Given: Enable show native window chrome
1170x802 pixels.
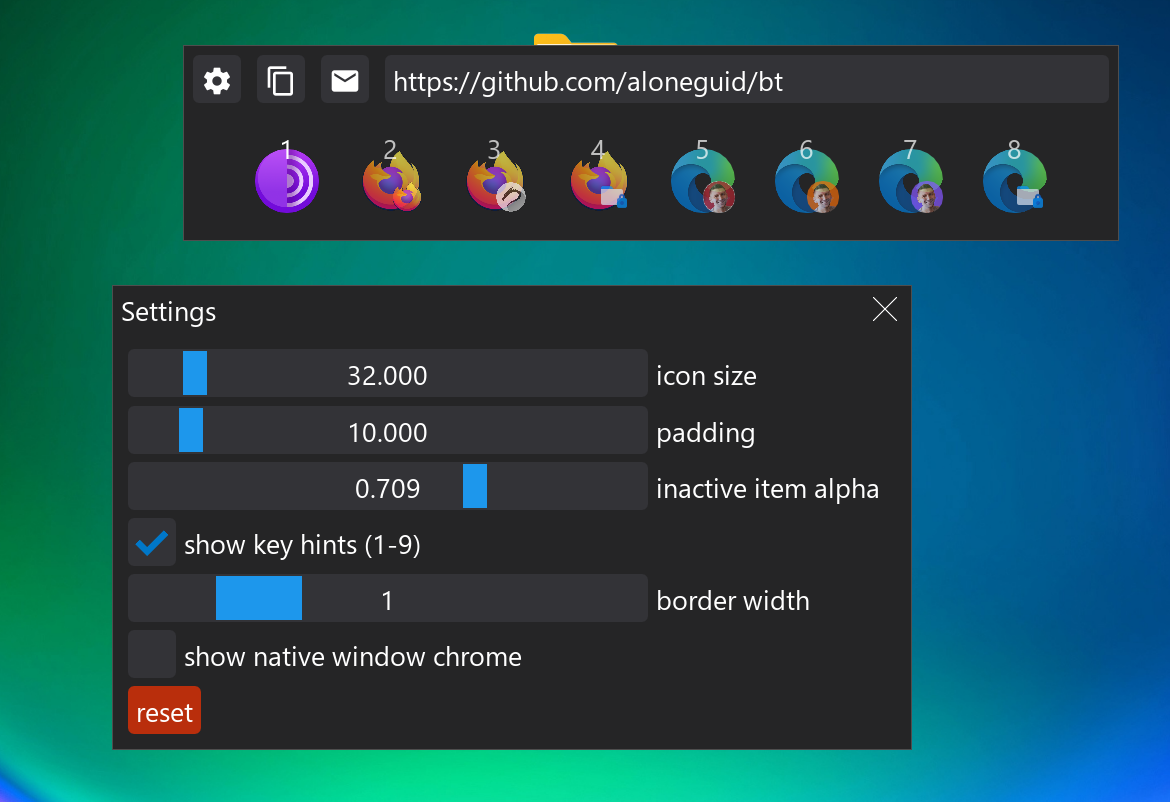Looking at the screenshot, I should 152,655.
